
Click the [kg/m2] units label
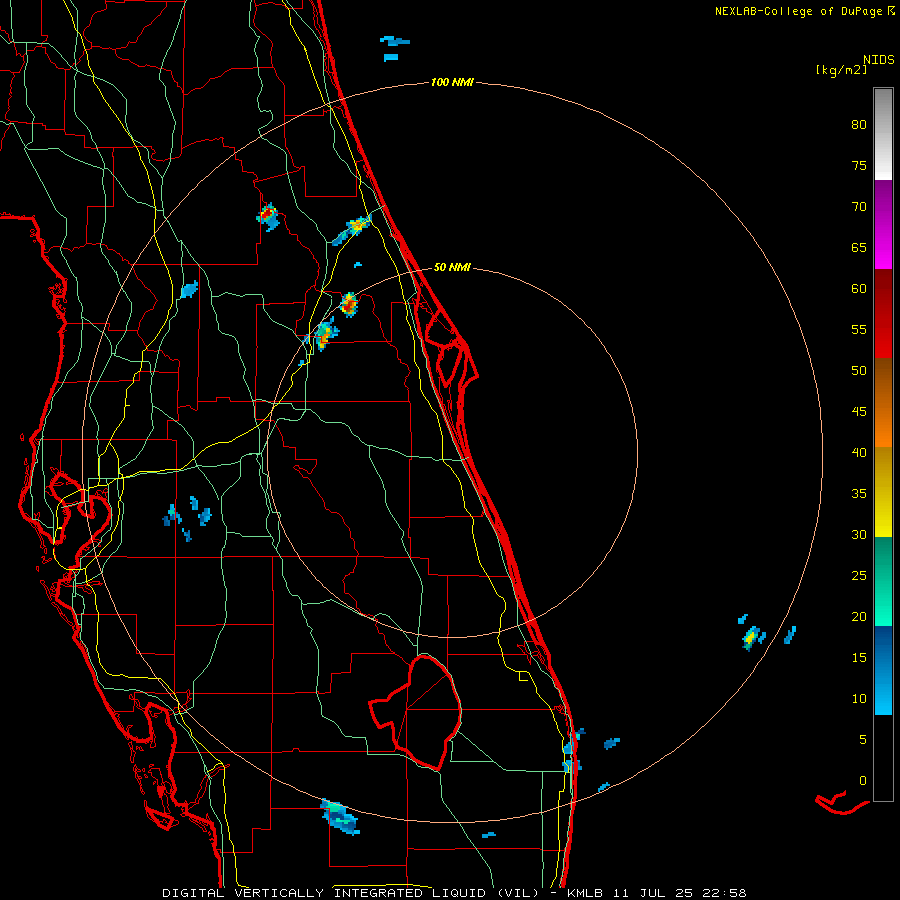tap(841, 71)
